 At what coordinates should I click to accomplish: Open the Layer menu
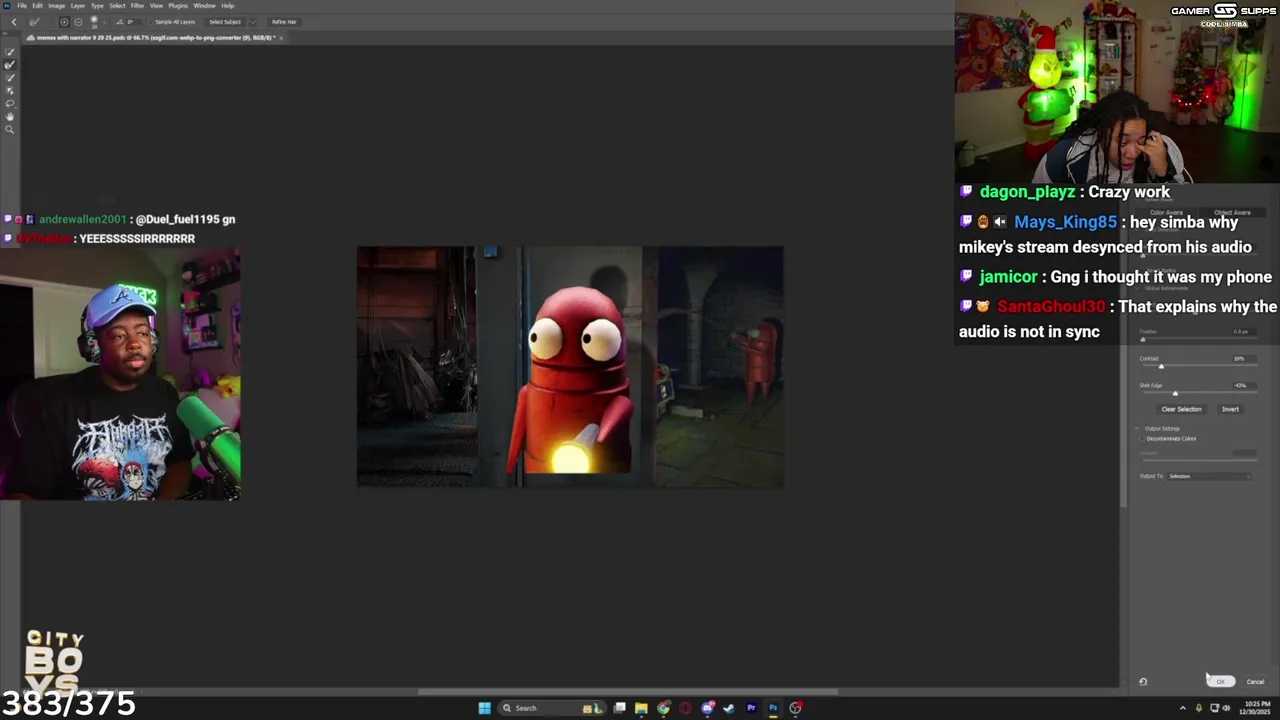point(78,5)
